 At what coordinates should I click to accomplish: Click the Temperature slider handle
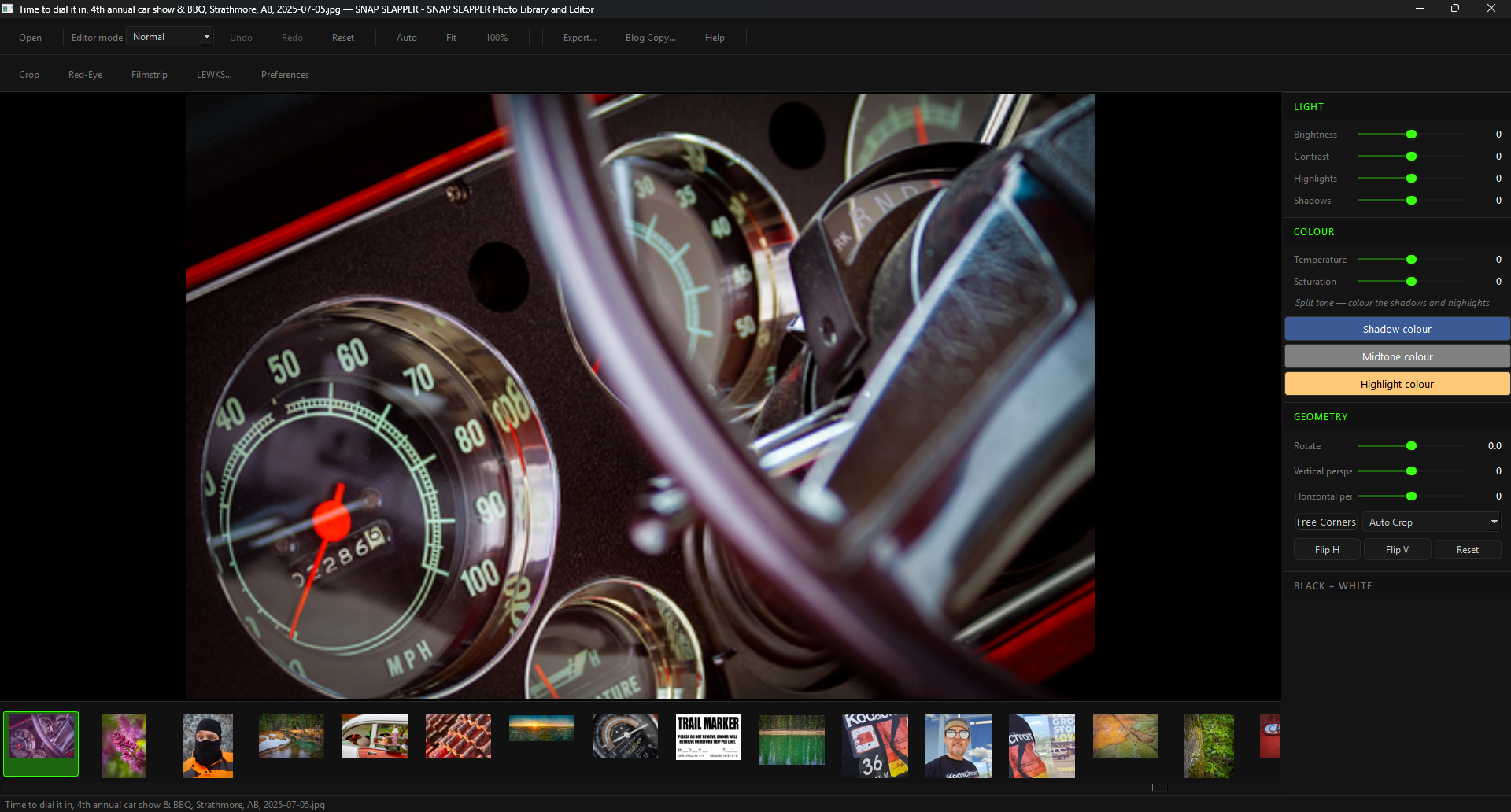[x=1411, y=260]
